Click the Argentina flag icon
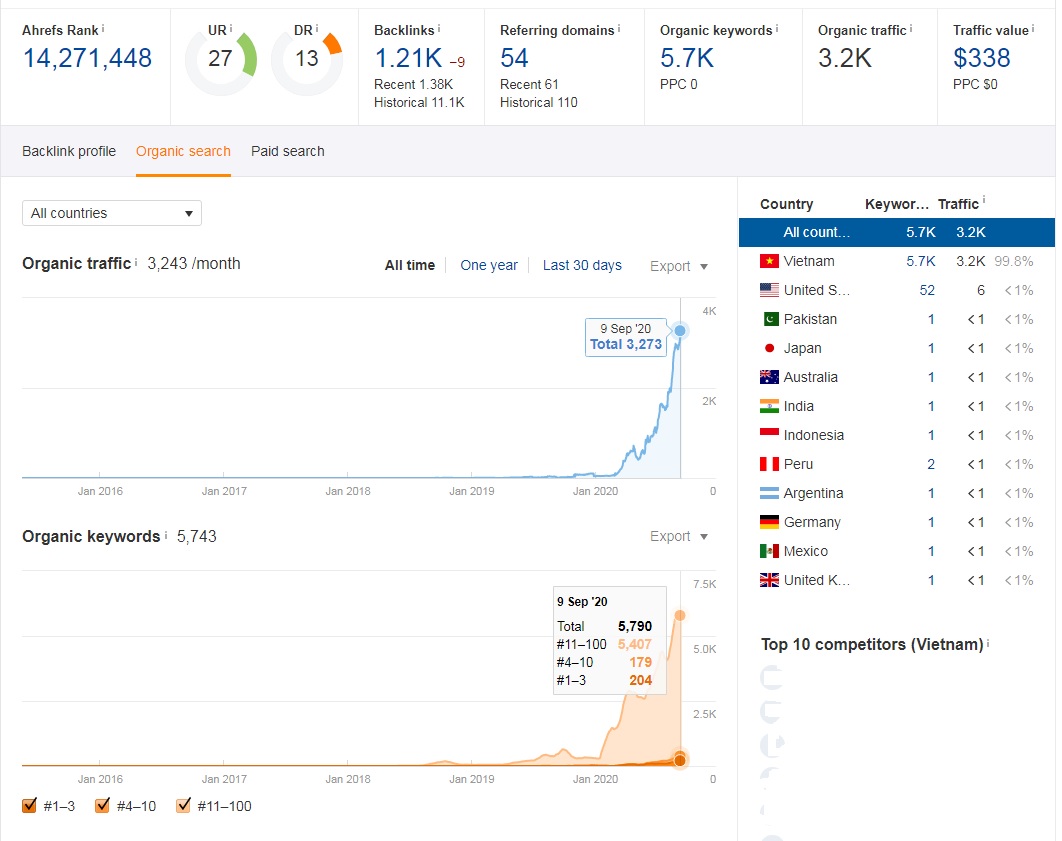 point(769,493)
